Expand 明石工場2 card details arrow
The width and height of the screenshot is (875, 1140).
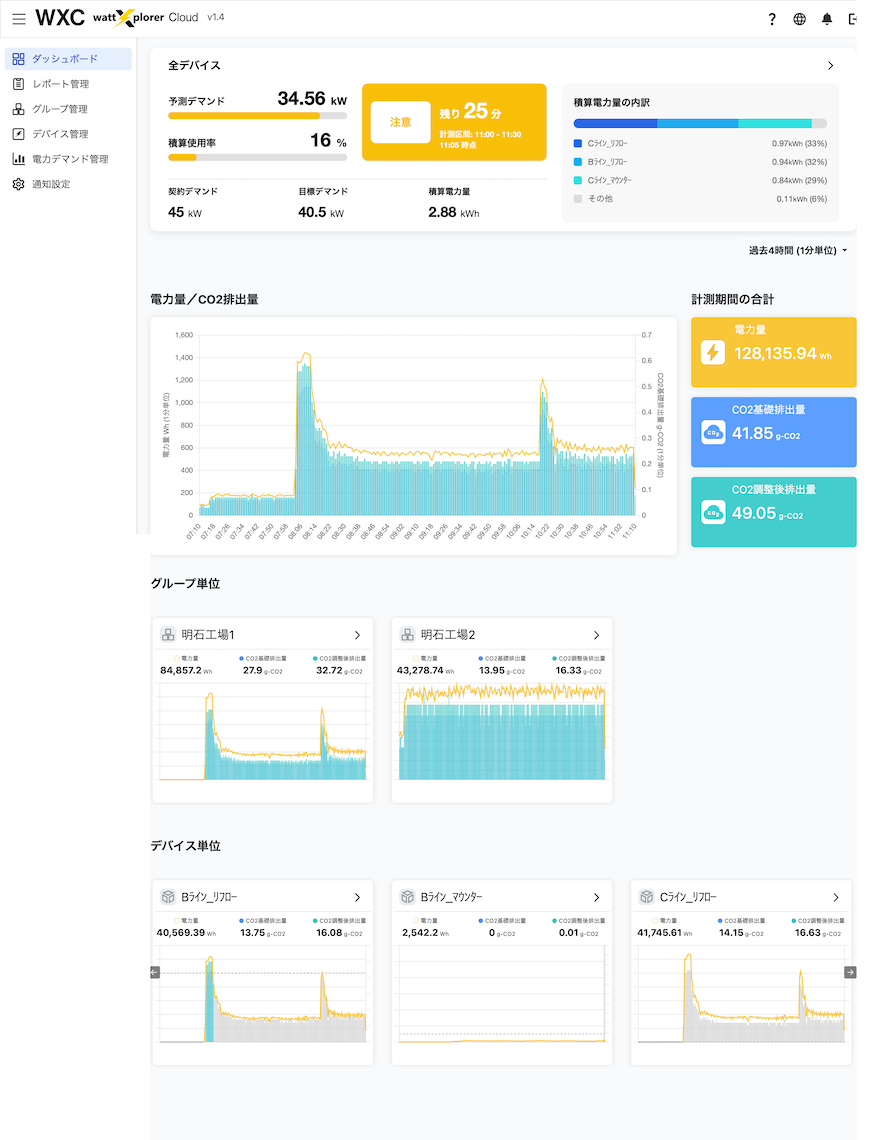tap(596, 635)
